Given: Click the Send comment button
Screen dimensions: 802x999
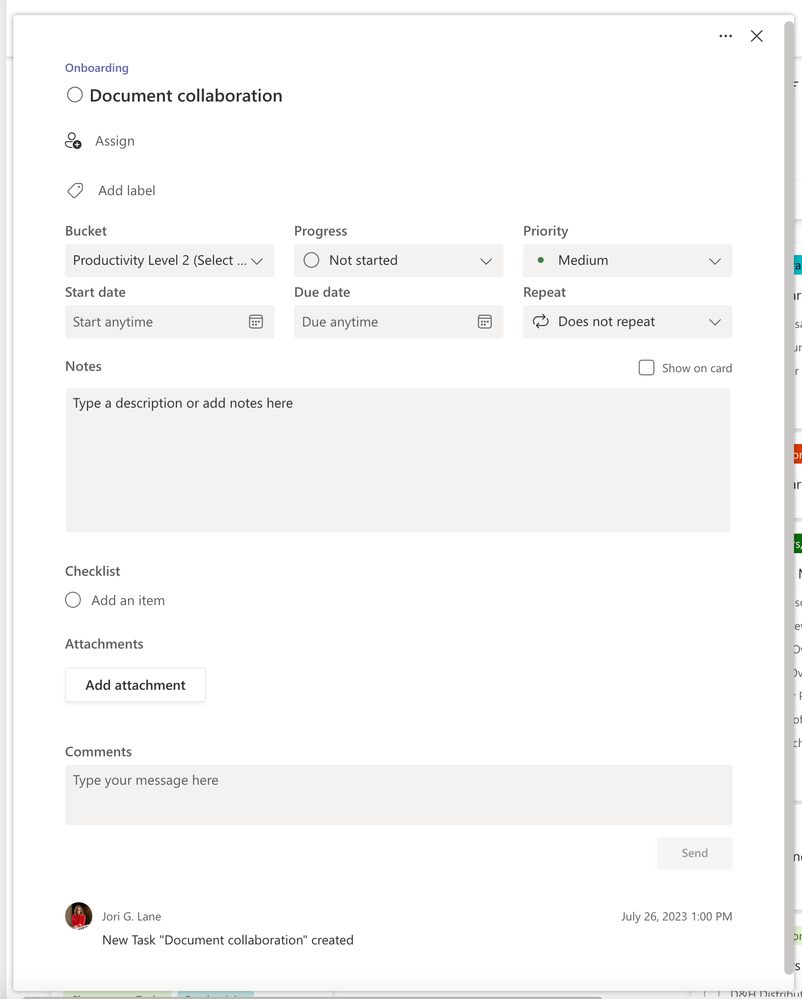Looking at the screenshot, I should point(694,853).
